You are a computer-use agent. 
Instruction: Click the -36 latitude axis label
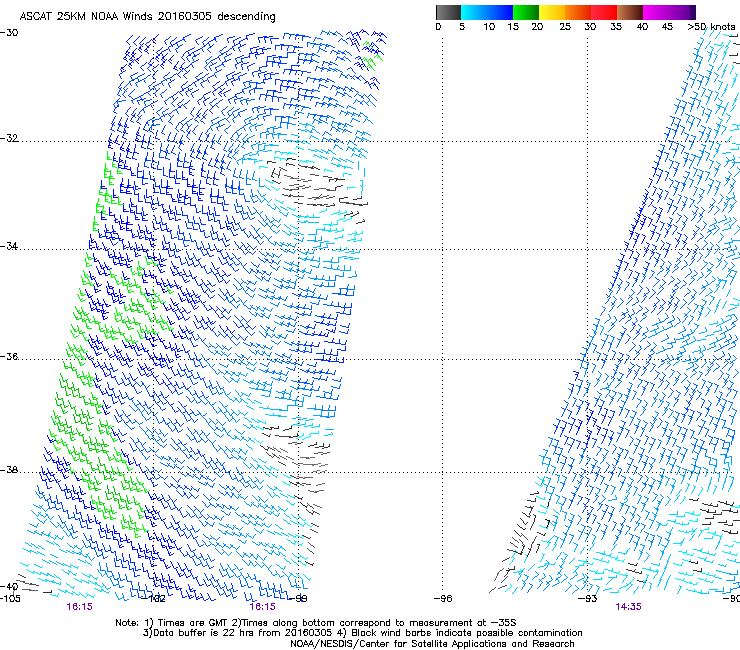click(9, 356)
